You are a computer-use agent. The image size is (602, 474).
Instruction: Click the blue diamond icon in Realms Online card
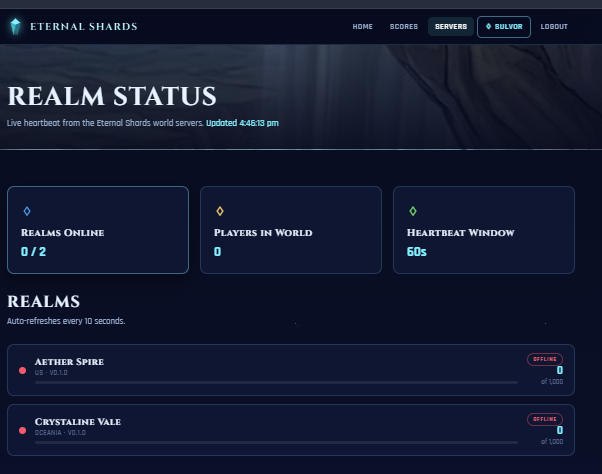point(27,211)
